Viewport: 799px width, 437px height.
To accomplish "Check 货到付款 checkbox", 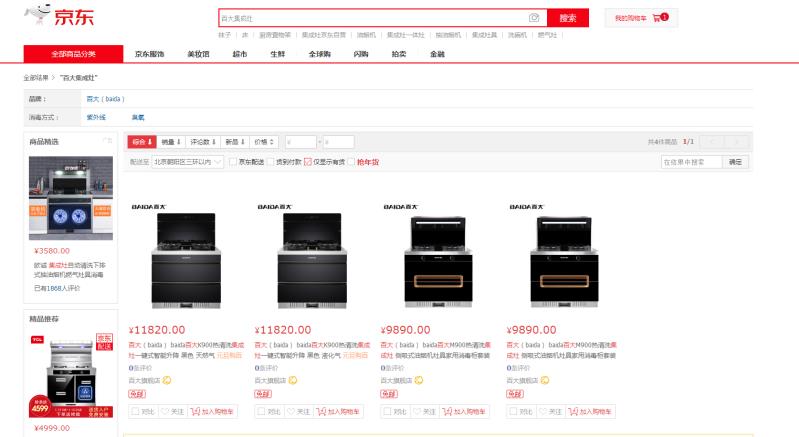I will click(270, 162).
